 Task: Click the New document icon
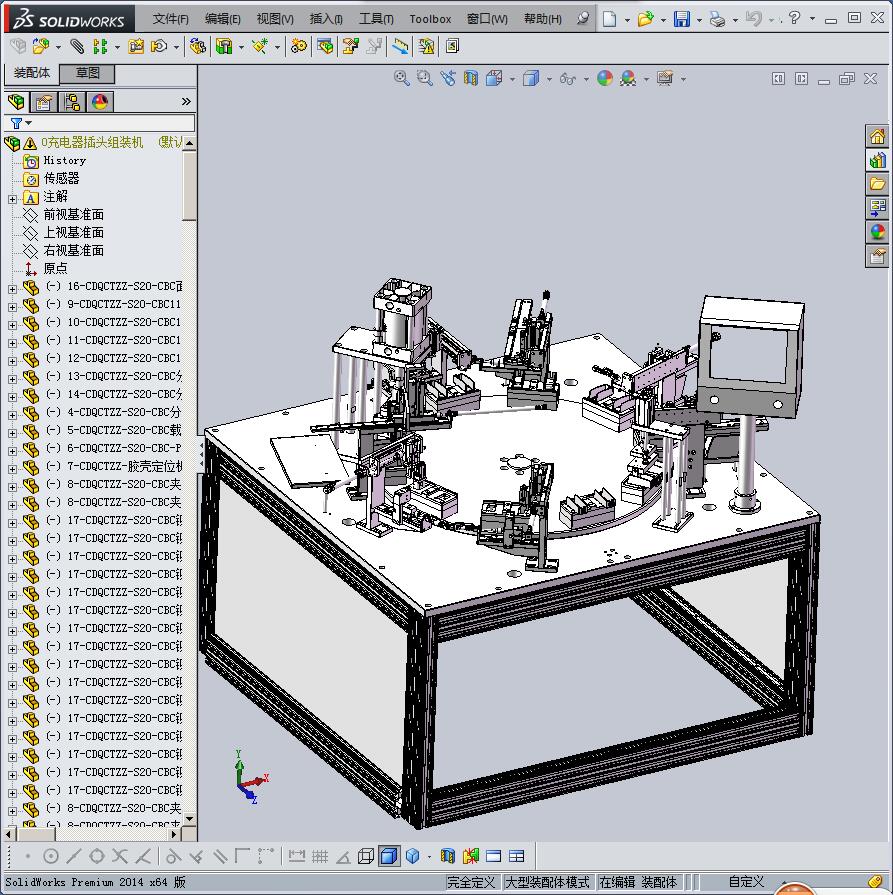tap(609, 19)
